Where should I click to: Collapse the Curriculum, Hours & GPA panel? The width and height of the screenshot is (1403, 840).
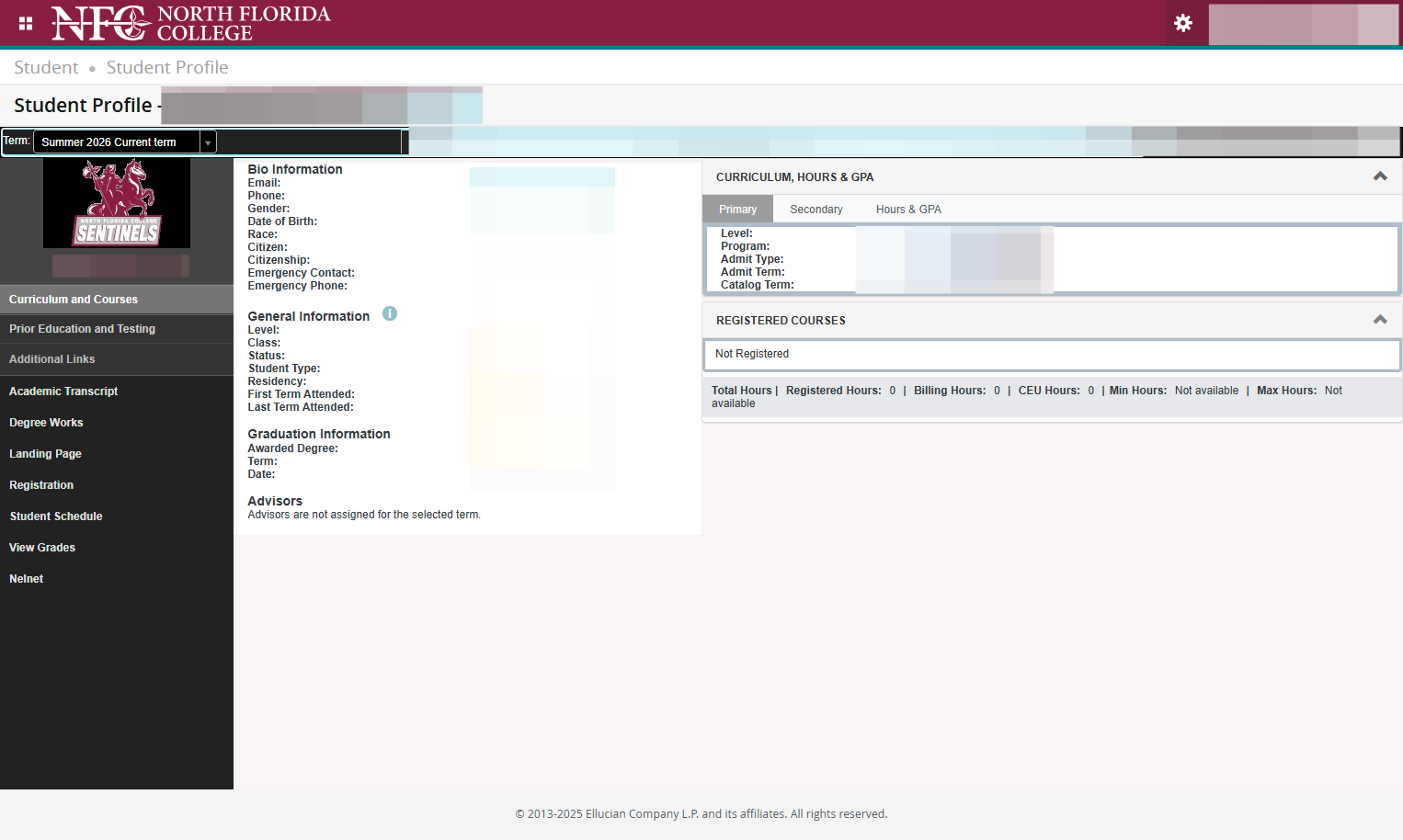(1380, 176)
